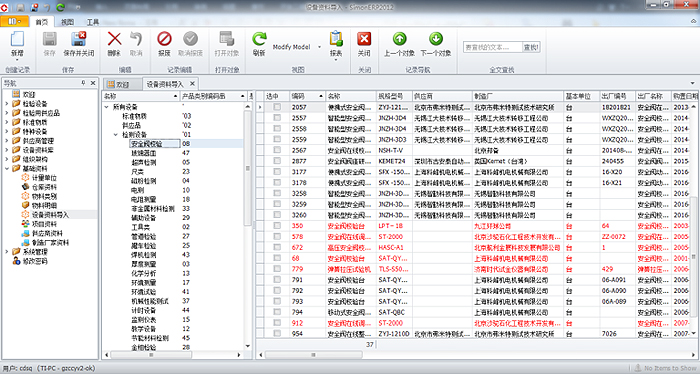Click the red 关闭 (Close) ribbon icon
Viewport: 700px width, 375px height.
click(364, 39)
